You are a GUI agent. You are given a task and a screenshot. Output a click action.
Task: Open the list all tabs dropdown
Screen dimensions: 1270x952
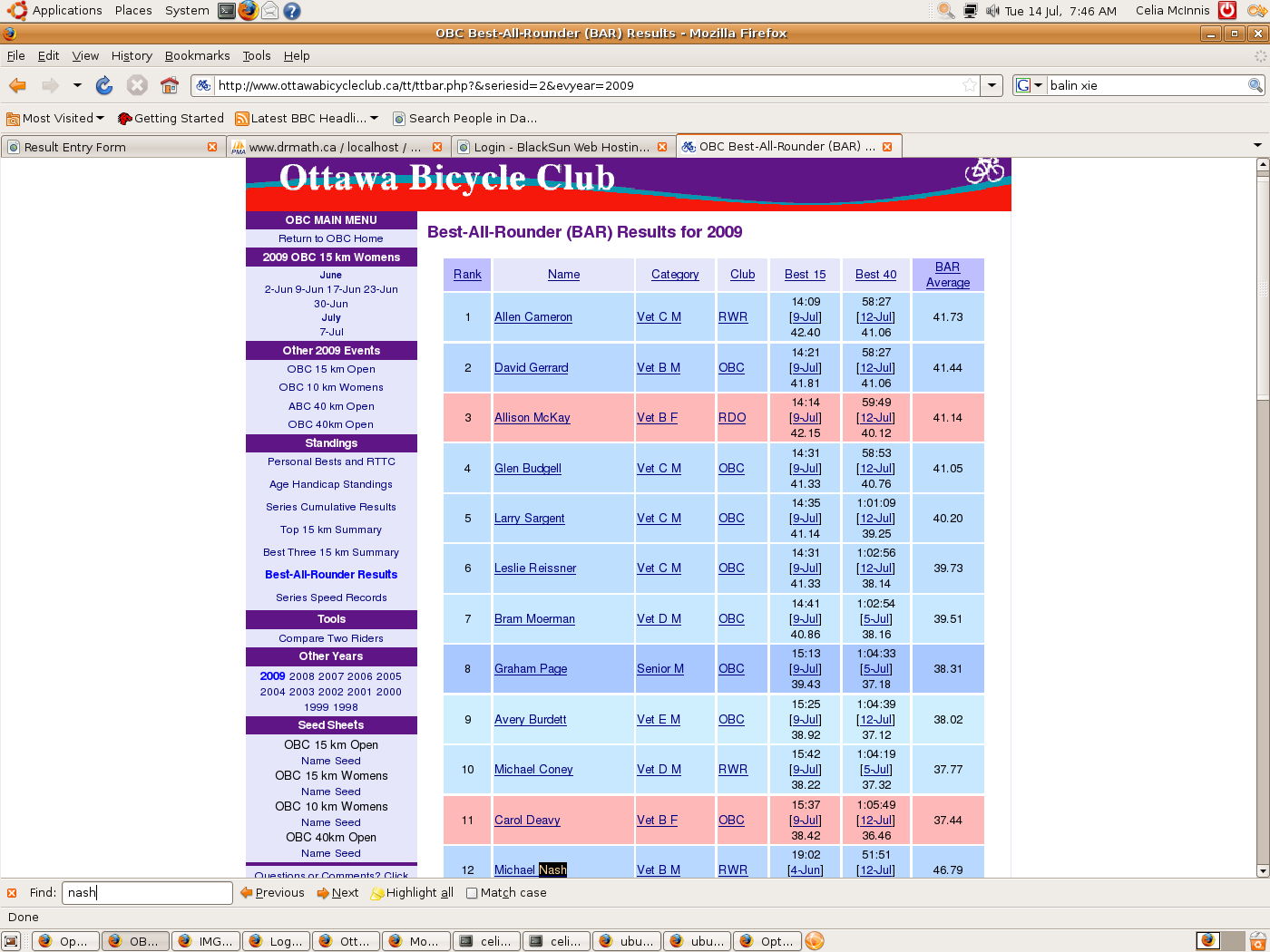1257,146
